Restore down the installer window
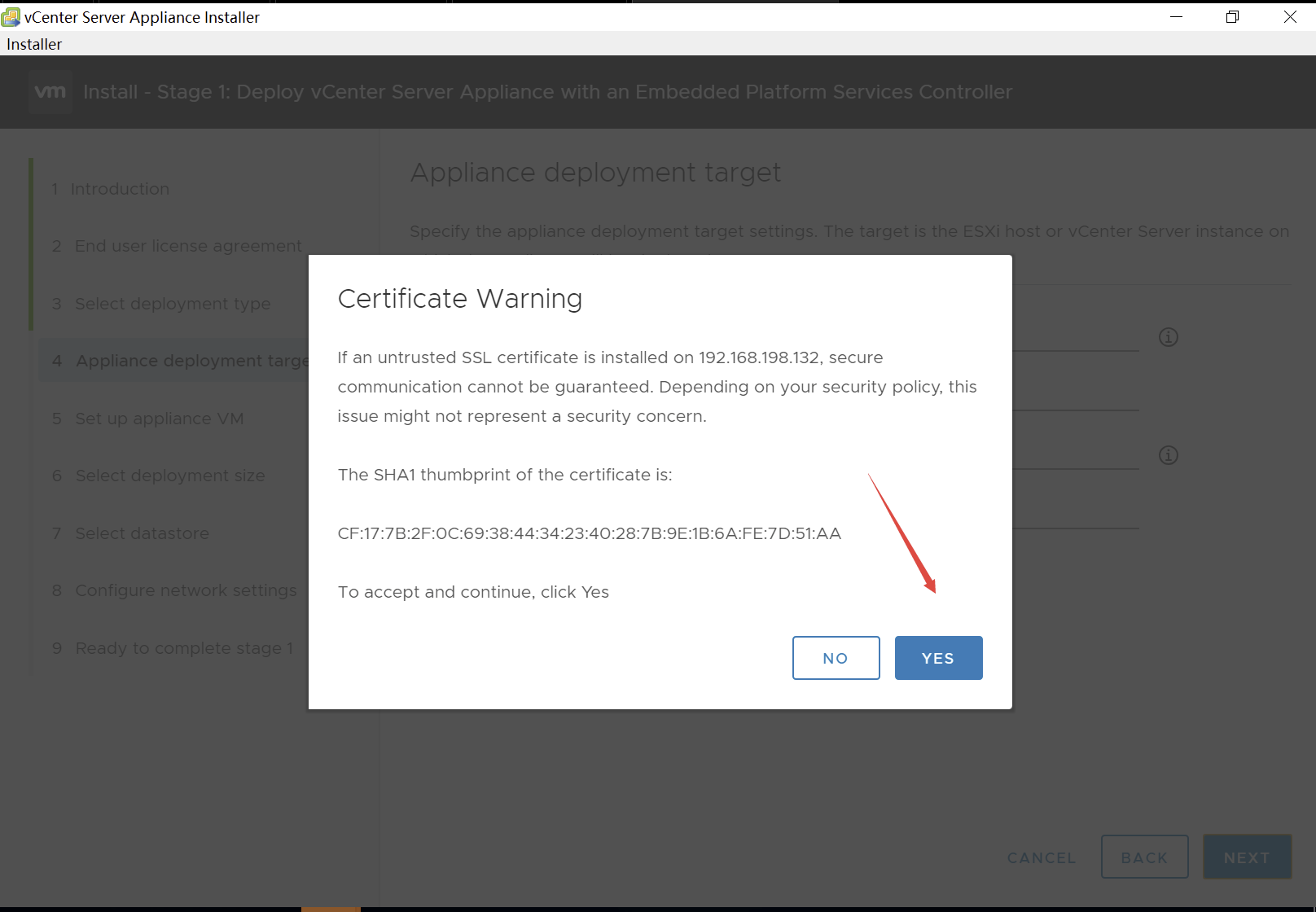 coord(1232,17)
